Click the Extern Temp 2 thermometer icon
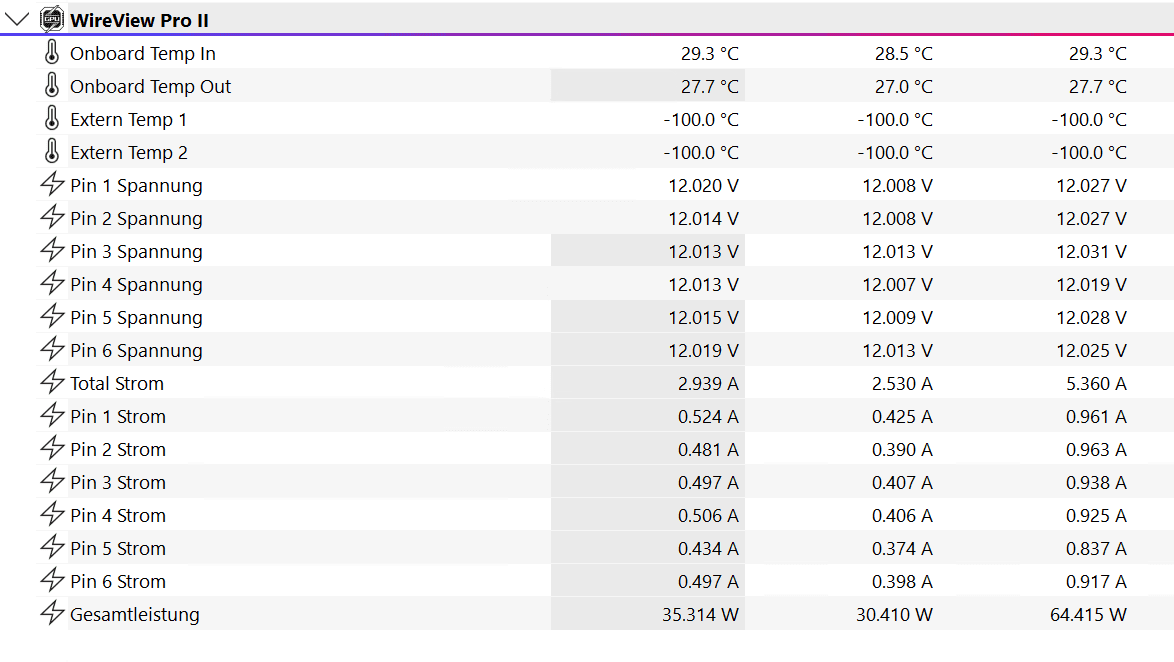This screenshot has width=1174, height=662. 52,152
